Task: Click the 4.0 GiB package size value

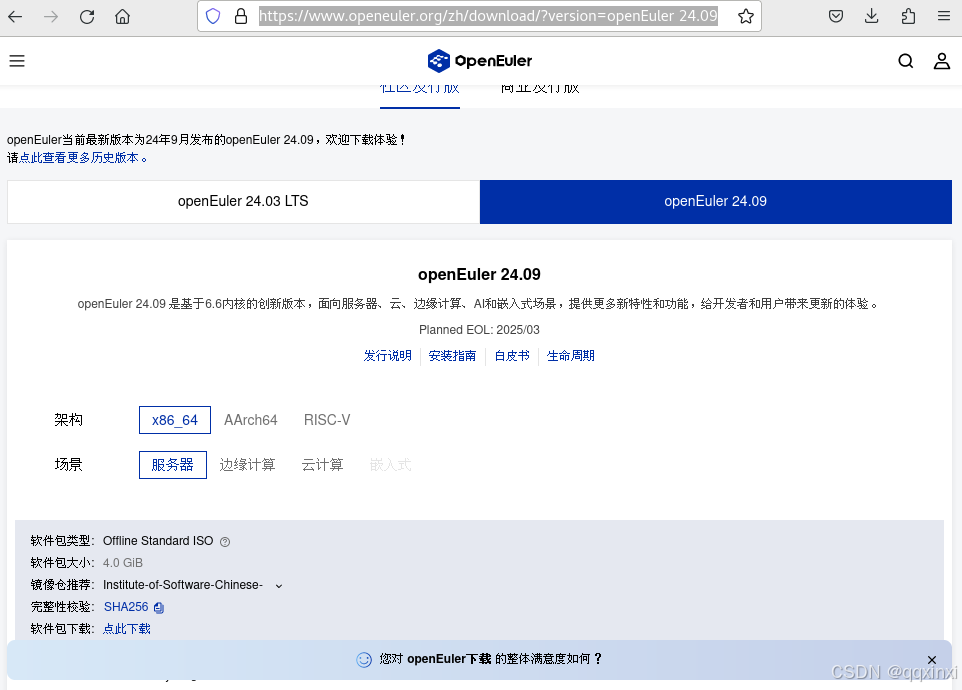Action: click(x=123, y=563)
